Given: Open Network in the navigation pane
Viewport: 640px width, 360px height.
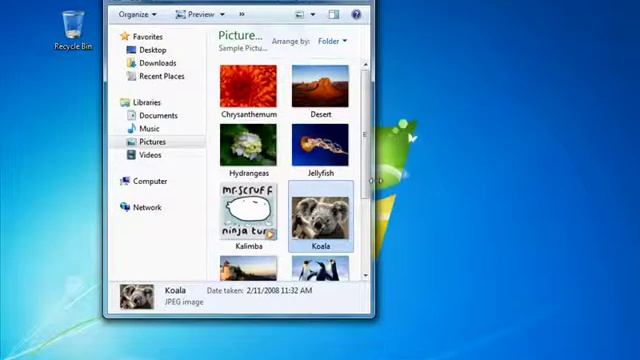Looking at the screenshot, I should click(147, 207).
